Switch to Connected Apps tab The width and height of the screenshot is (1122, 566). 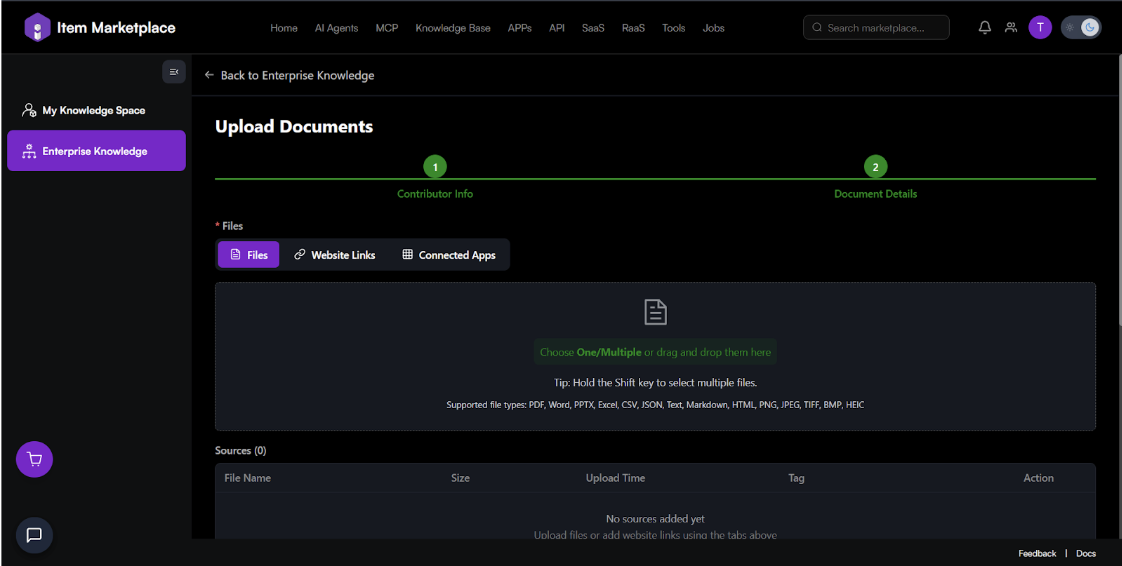tap(449, 255)
